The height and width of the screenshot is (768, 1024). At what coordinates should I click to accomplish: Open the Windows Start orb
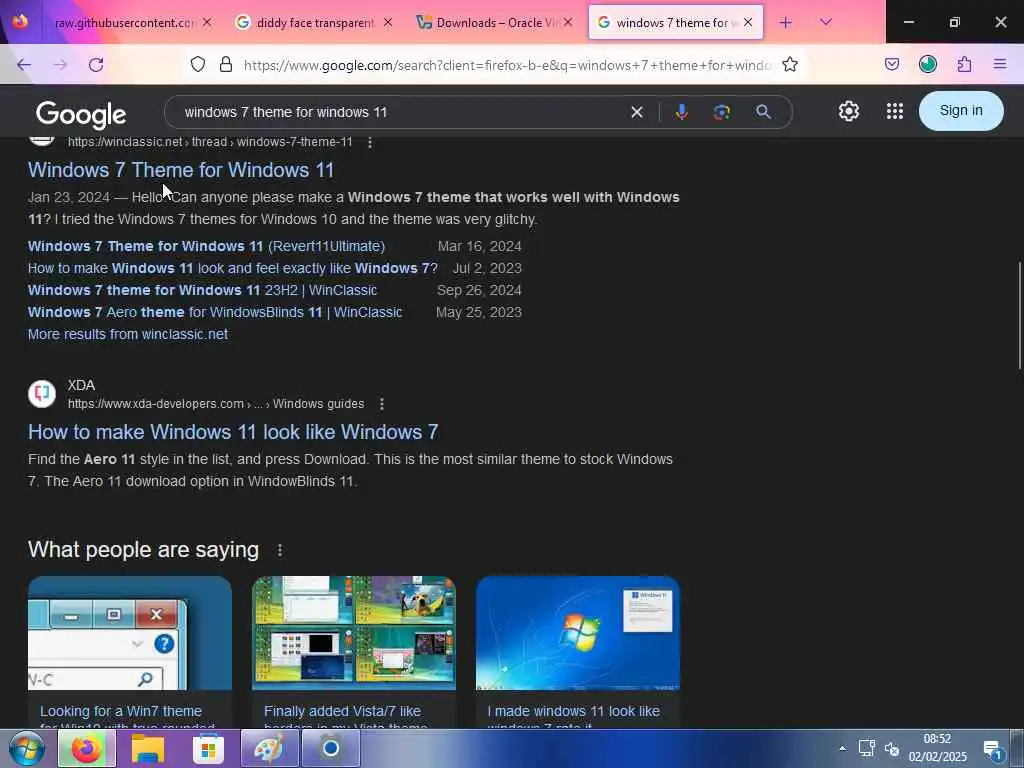[x=26, y=748]
